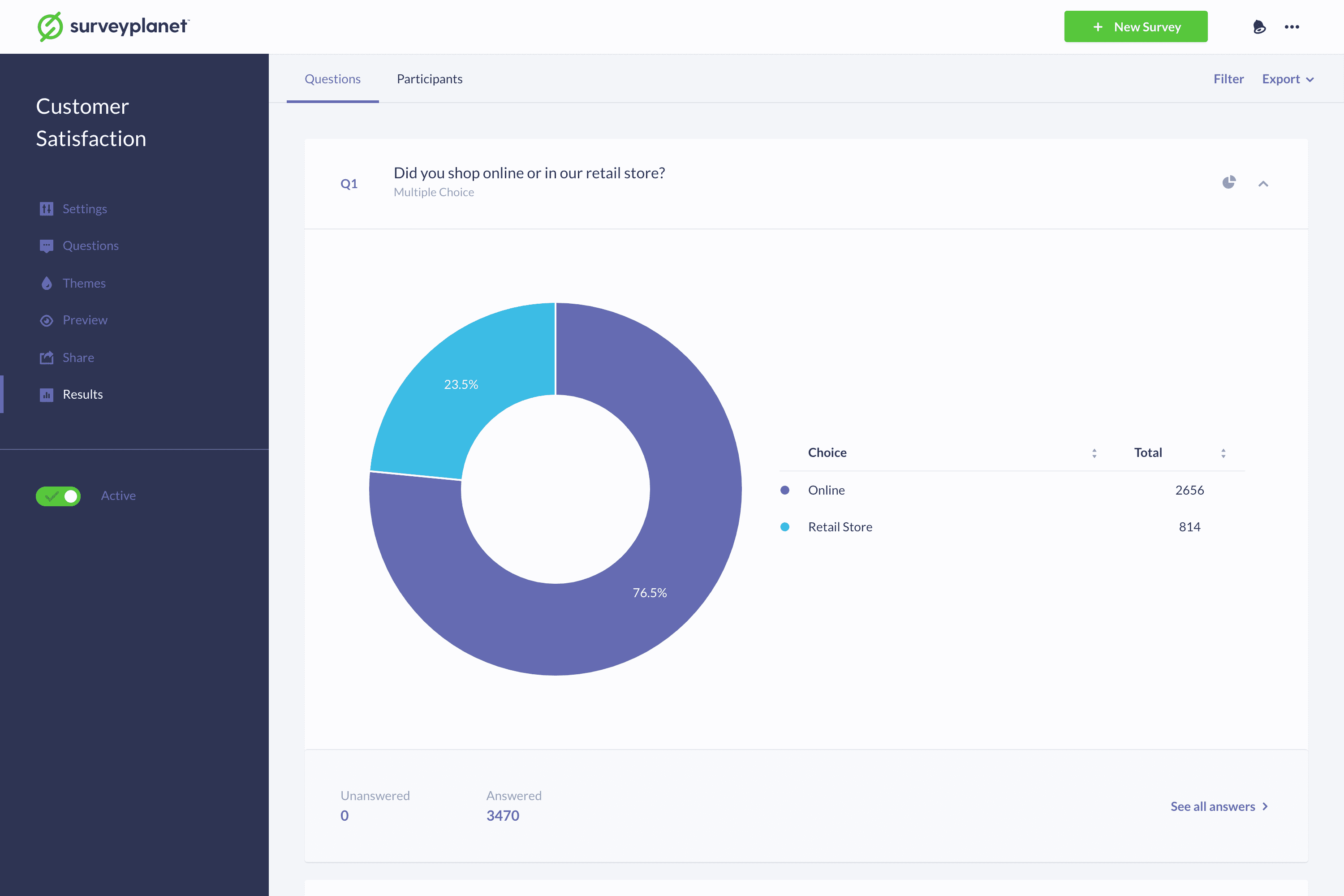1344x896 pixels.
Task: Select the Online legend color dot
Action: (785, 490)
